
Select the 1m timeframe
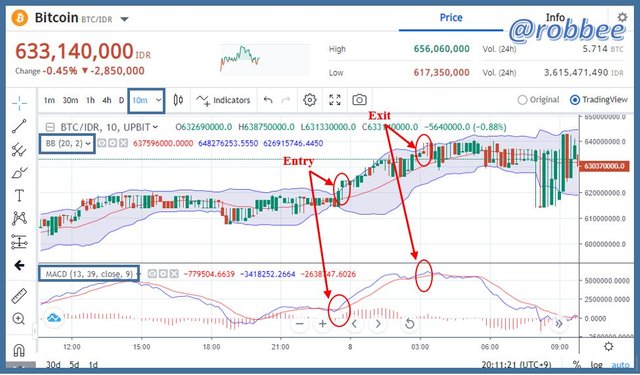(49, 100)
